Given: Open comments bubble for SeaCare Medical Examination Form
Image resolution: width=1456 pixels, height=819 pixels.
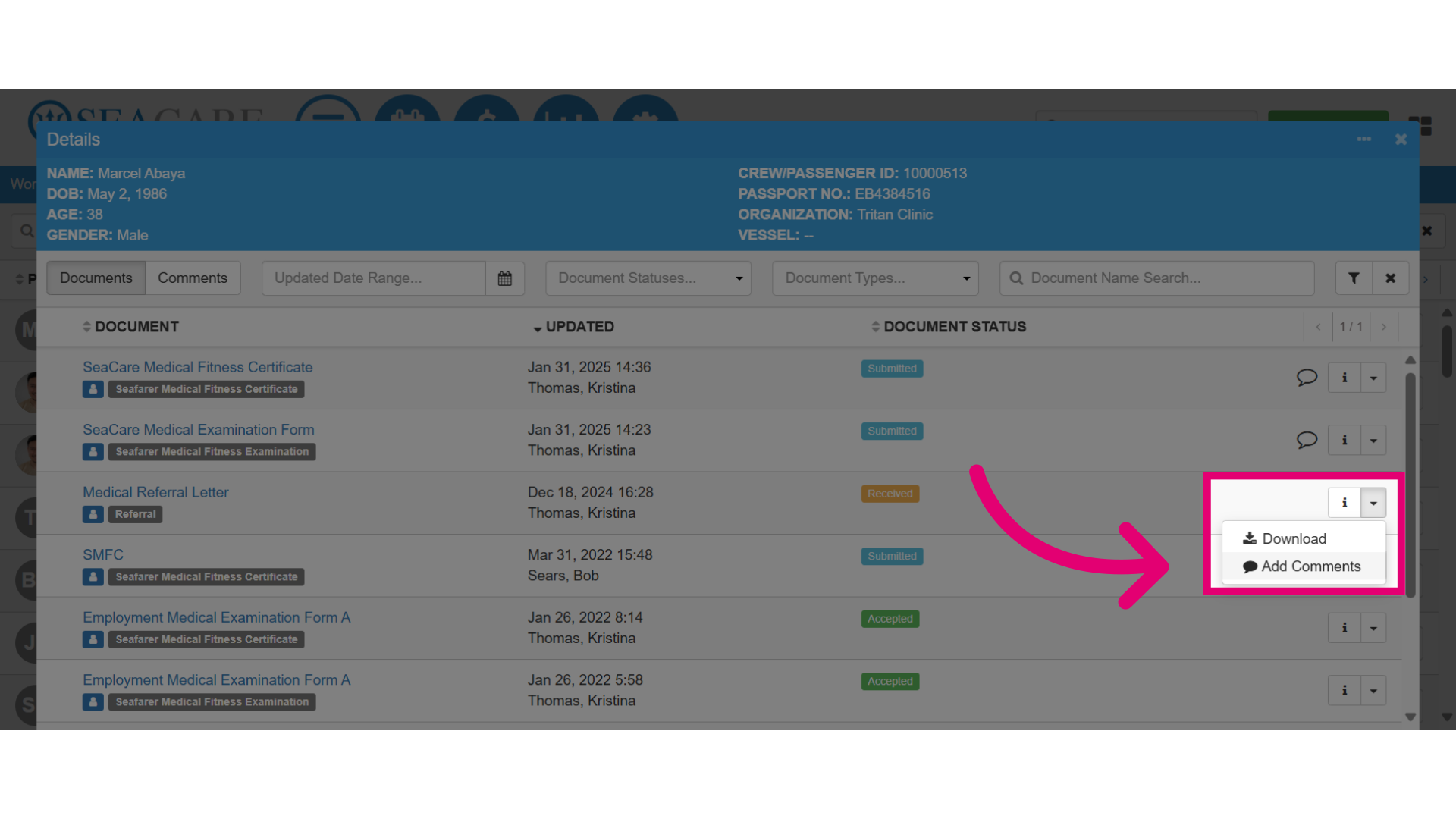Looking at the screenshot, I should [1307, 440].
